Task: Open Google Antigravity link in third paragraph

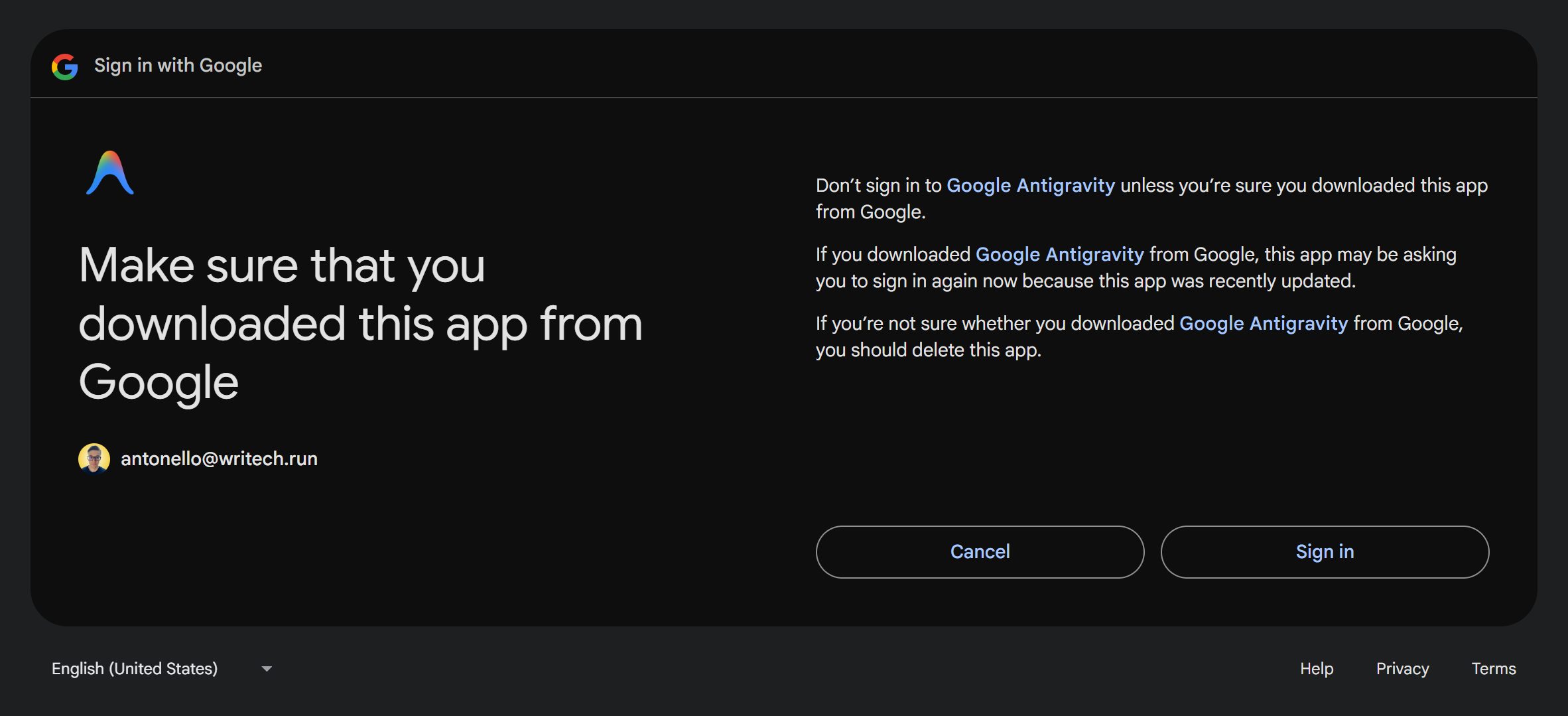Action: coord(1264,323)
